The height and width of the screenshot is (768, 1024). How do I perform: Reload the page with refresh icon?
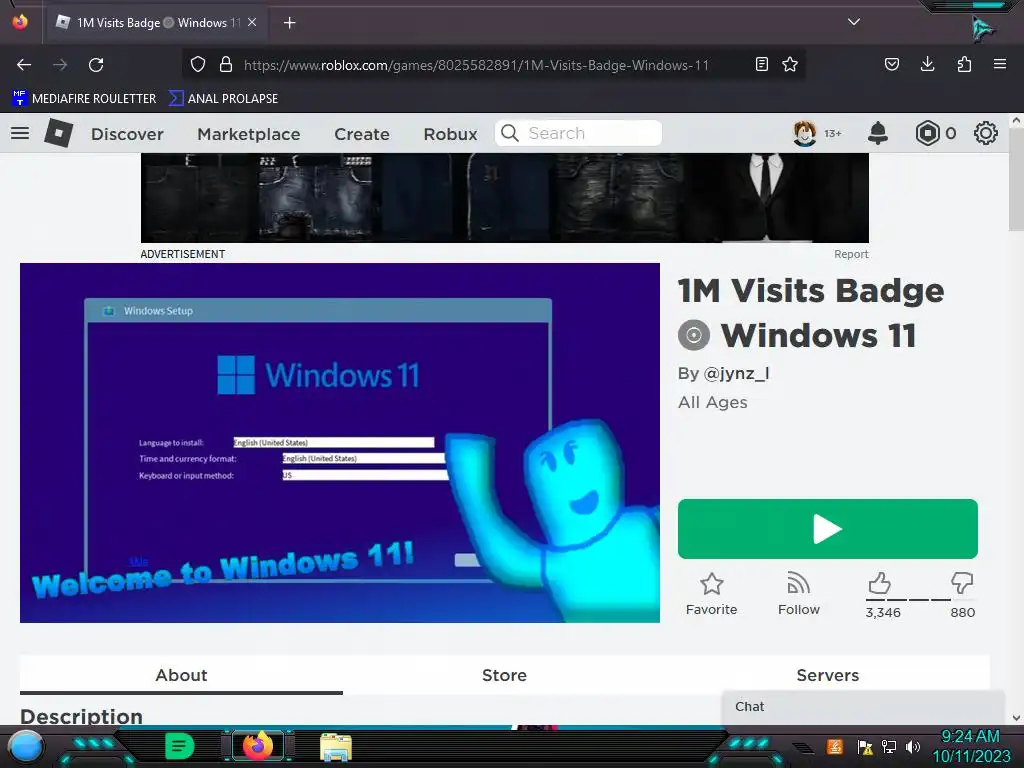pyautogui.click(x=96, y=65)
